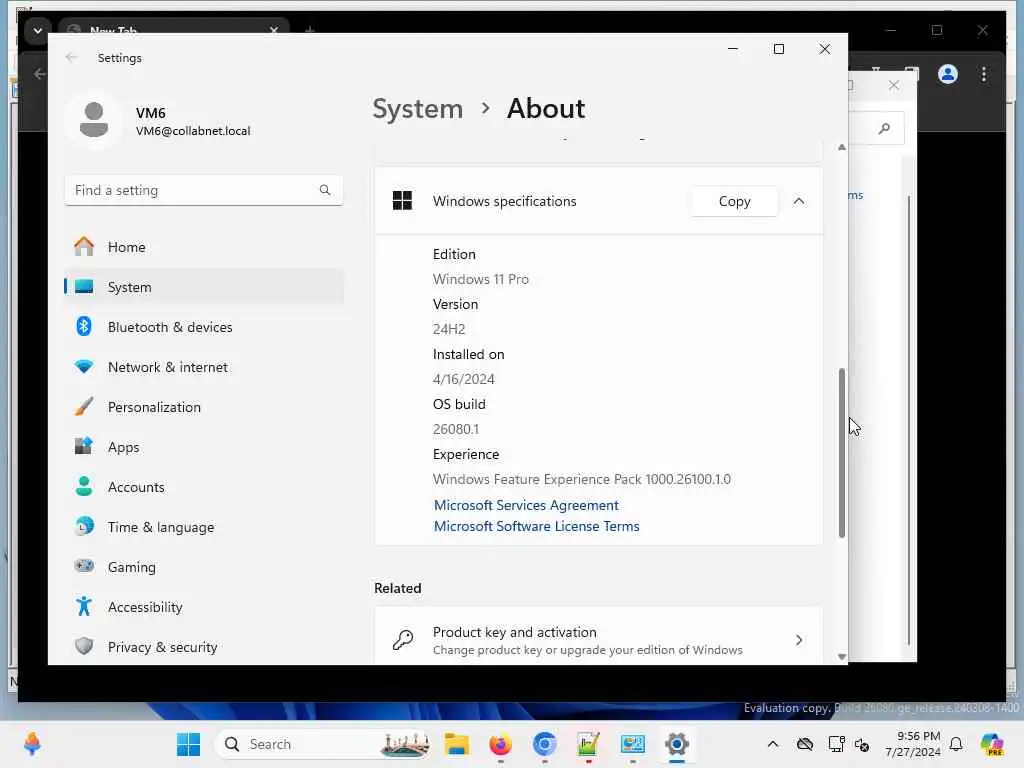Viewport: 1024px width, 768px height.
Task: Click the Windows Feature Experience Pack value
Action: 581,479
